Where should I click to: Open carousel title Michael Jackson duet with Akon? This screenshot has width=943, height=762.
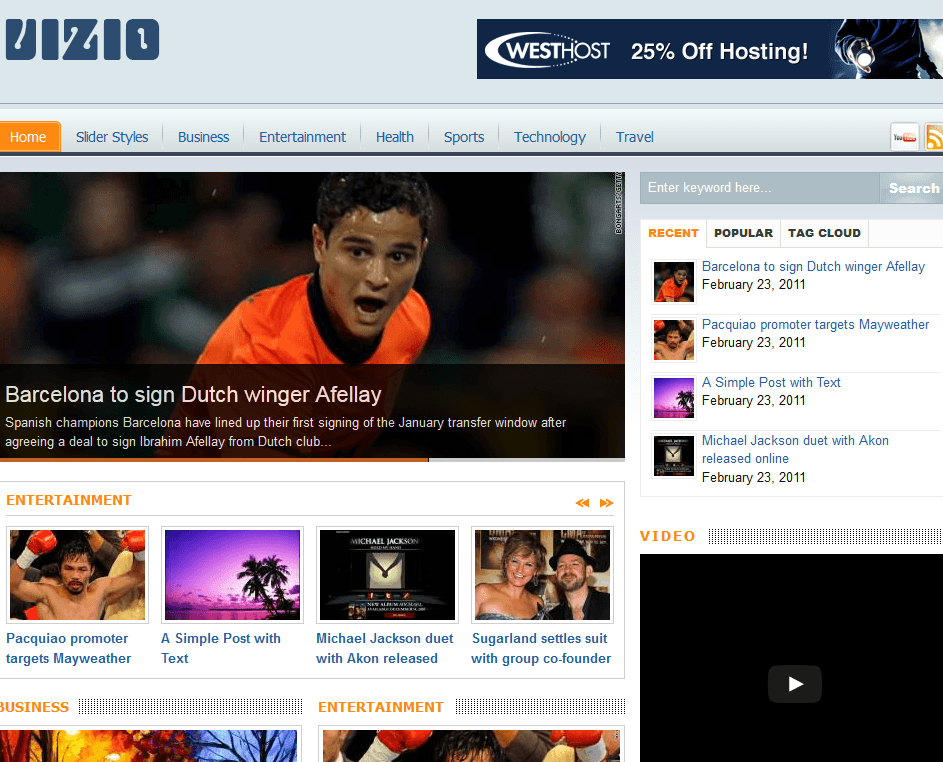click(x=385, y=648)
